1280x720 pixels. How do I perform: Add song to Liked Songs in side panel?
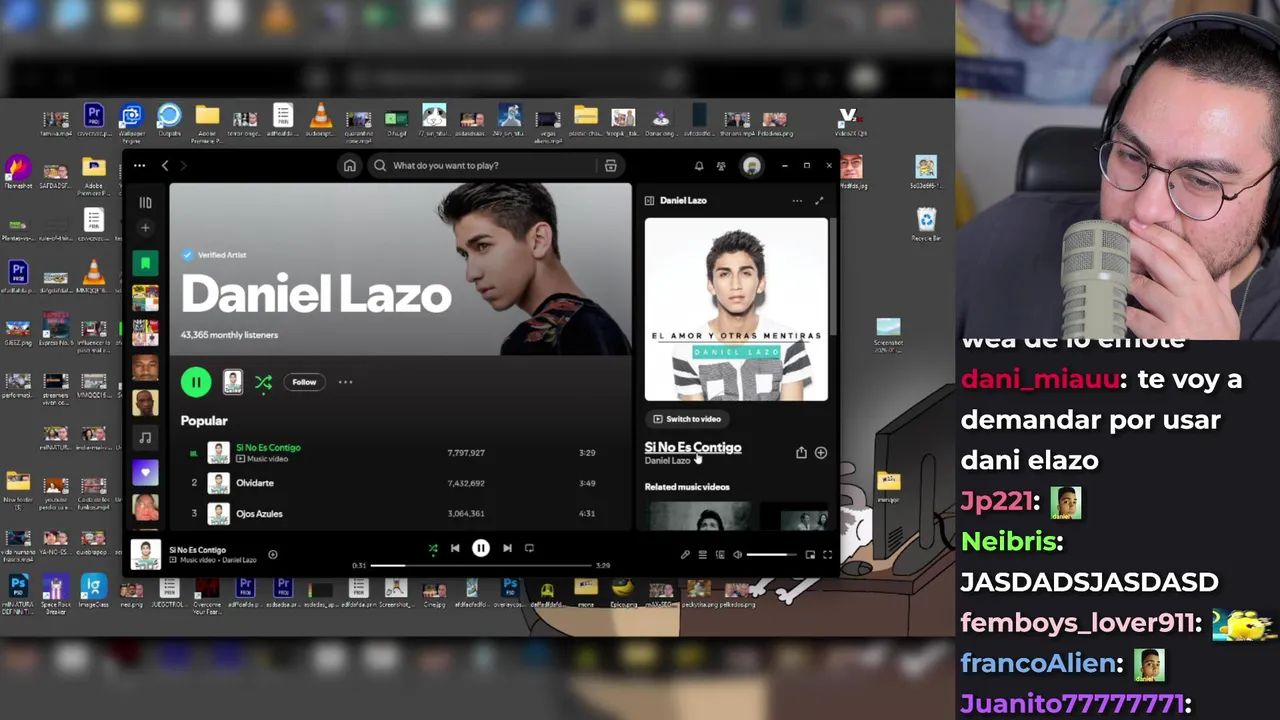[821, 453]
